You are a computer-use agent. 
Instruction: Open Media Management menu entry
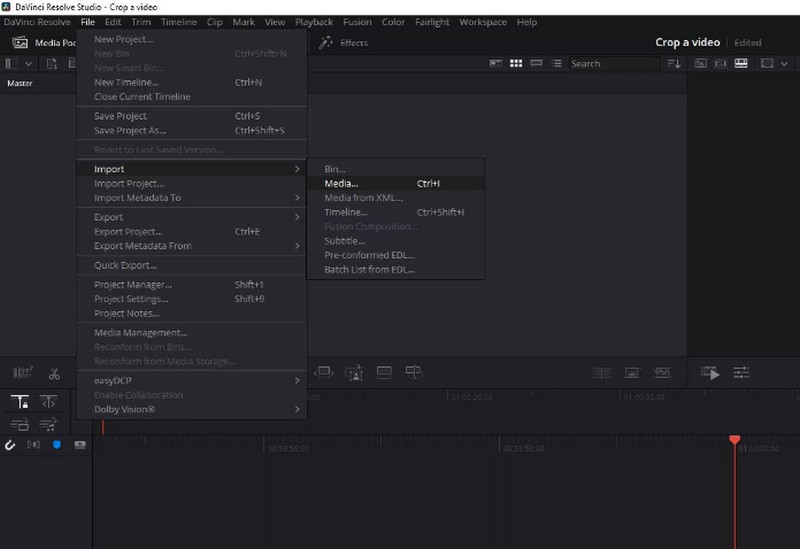coord(192,333)
